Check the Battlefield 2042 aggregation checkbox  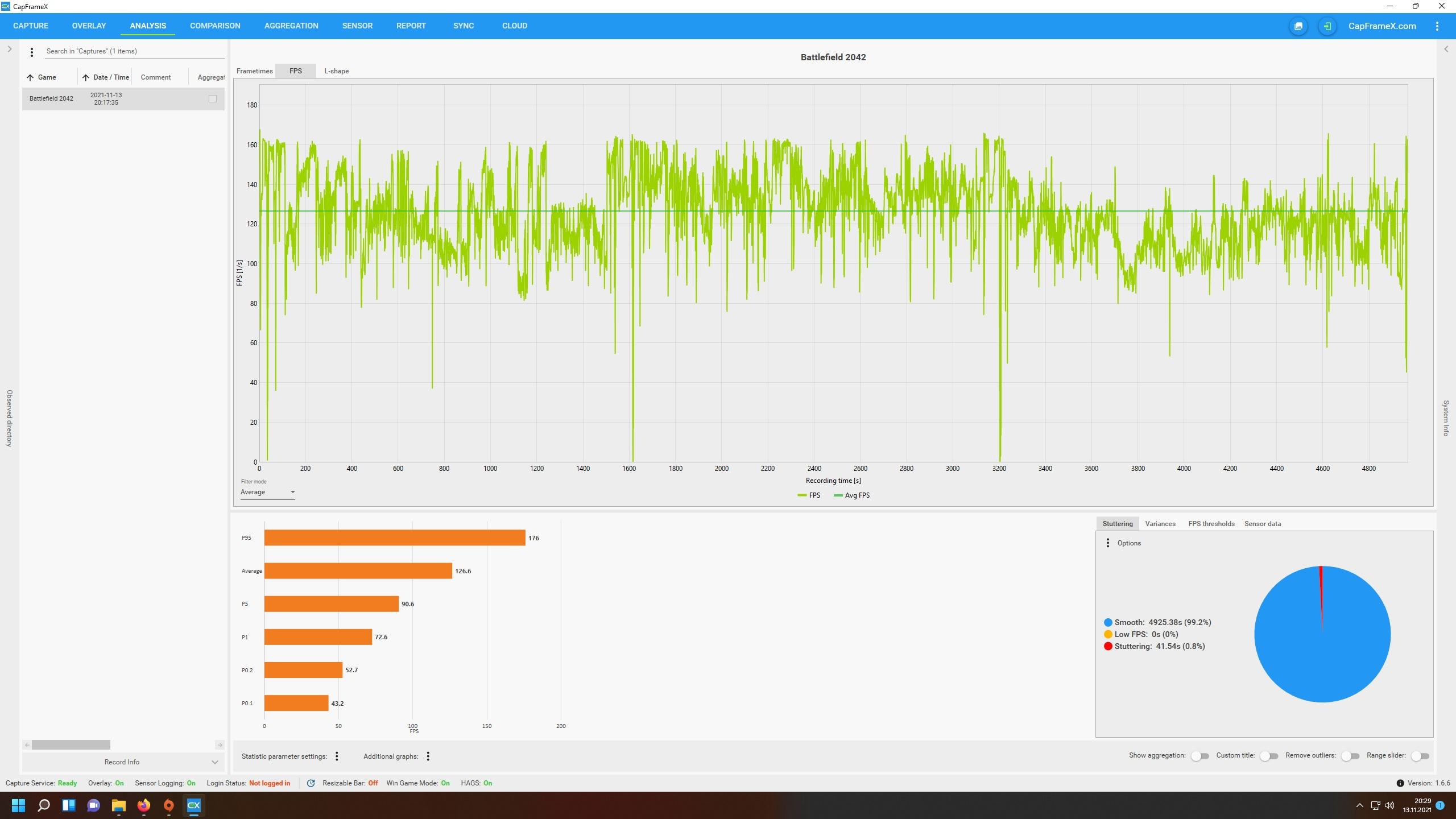point(213,99)
